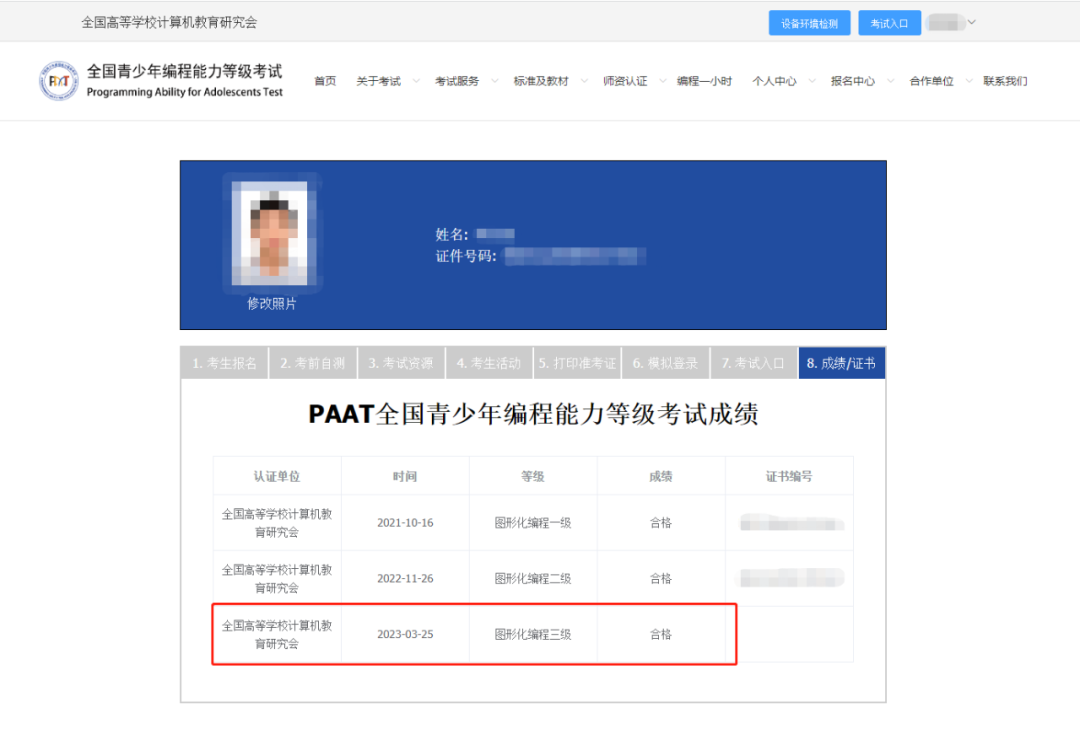Switch to the 5.打印准考证 tab
This screenshot has width=1080, height=747.
coord(578,362)
